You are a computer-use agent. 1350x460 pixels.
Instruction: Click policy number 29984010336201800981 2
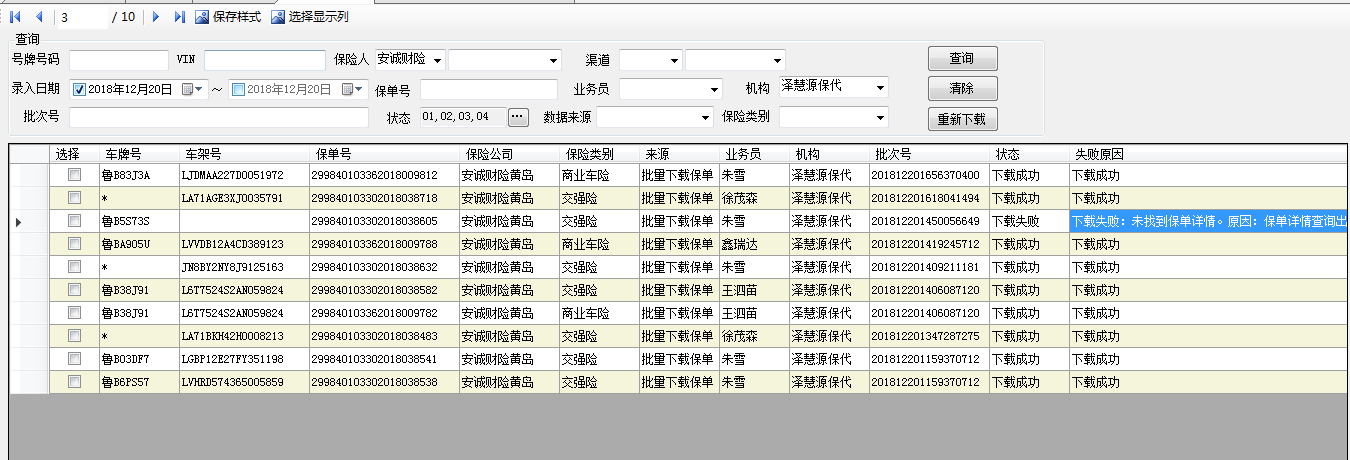pos(384,175)
